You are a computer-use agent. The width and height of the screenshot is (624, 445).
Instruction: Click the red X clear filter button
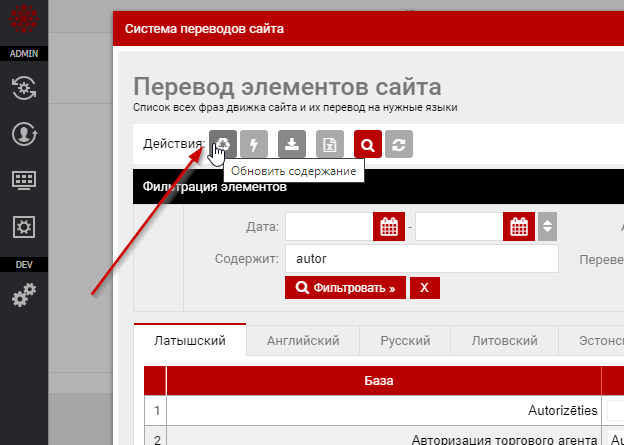[x=424, y=288]
